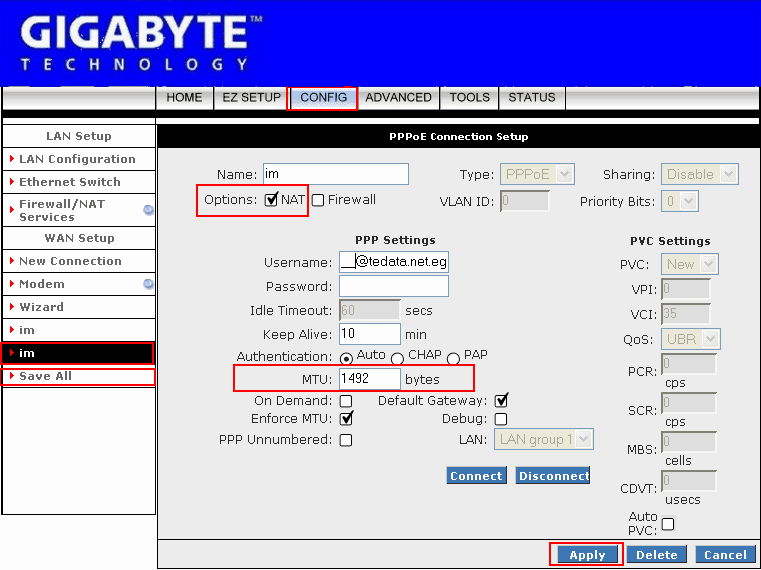The height and width of the screenshot is (570, 761).
Task: Enable the PPP Unnumbered checkbox
Action: click(x=346, y=440)
